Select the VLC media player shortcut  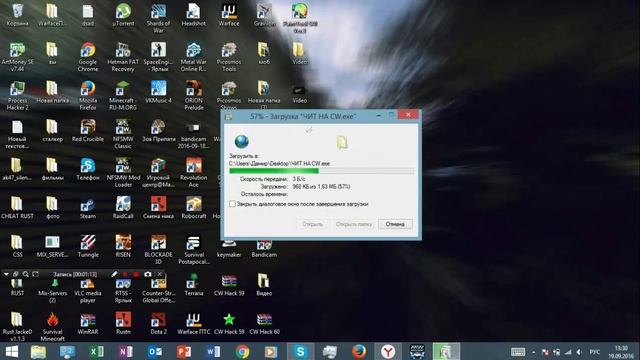point(88,291)
